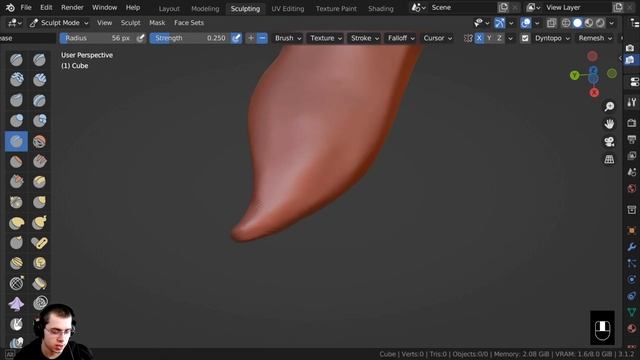Pick the Slide Relax brush

(16, 284)
